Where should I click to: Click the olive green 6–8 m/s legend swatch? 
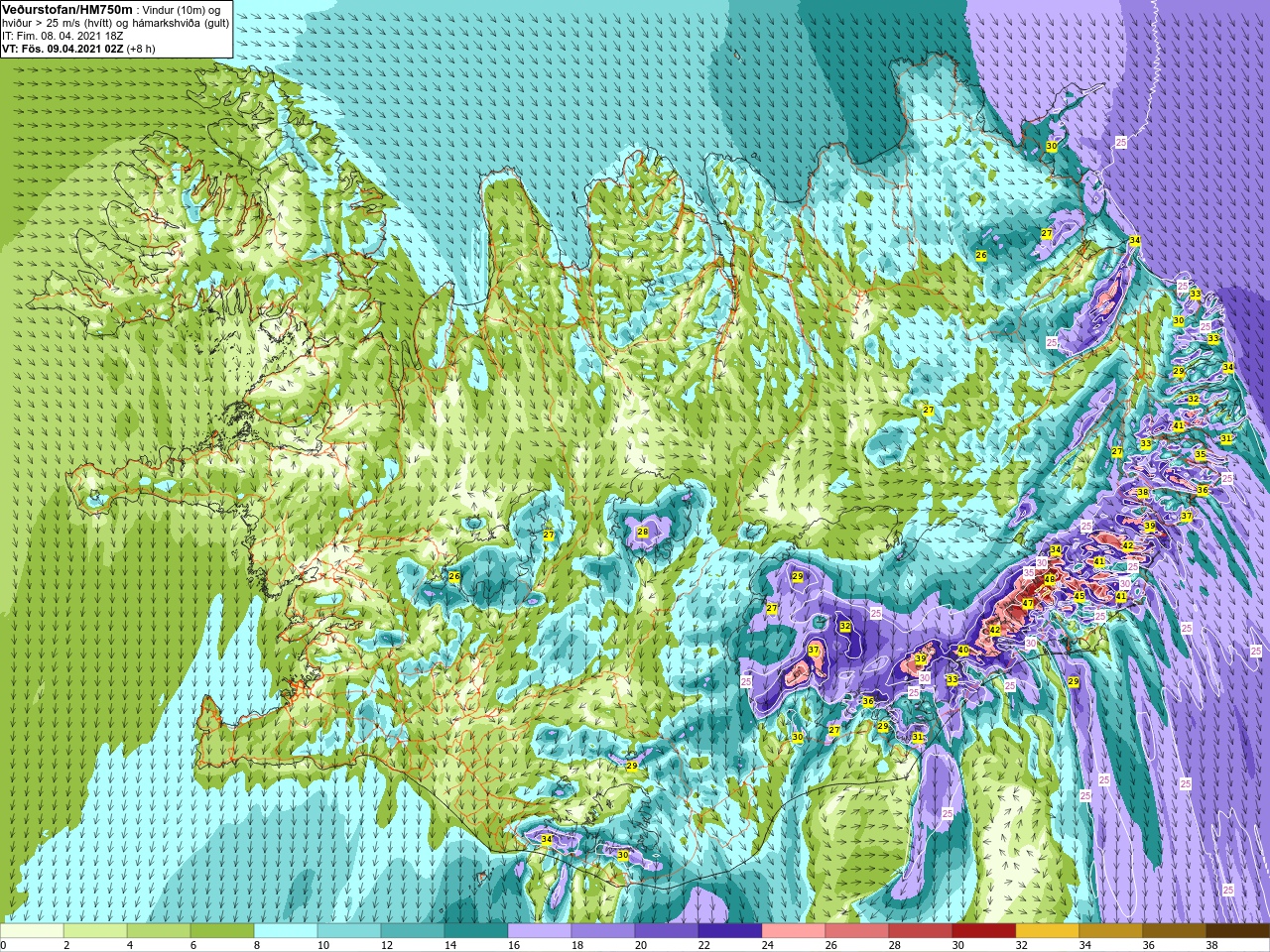pyautogui.click(x=222, y=931)
